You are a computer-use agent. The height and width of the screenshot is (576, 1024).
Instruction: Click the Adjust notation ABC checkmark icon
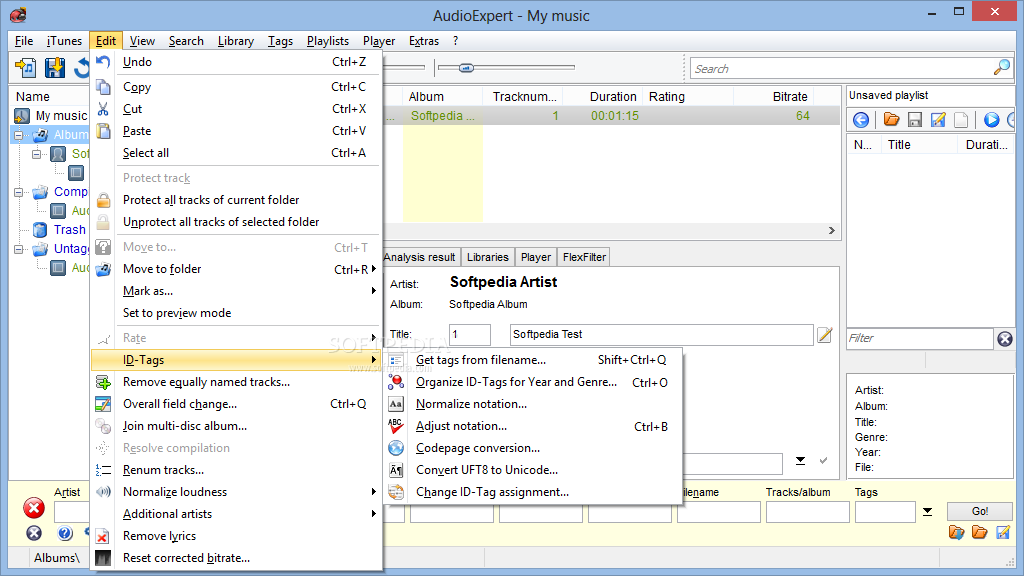396,426
